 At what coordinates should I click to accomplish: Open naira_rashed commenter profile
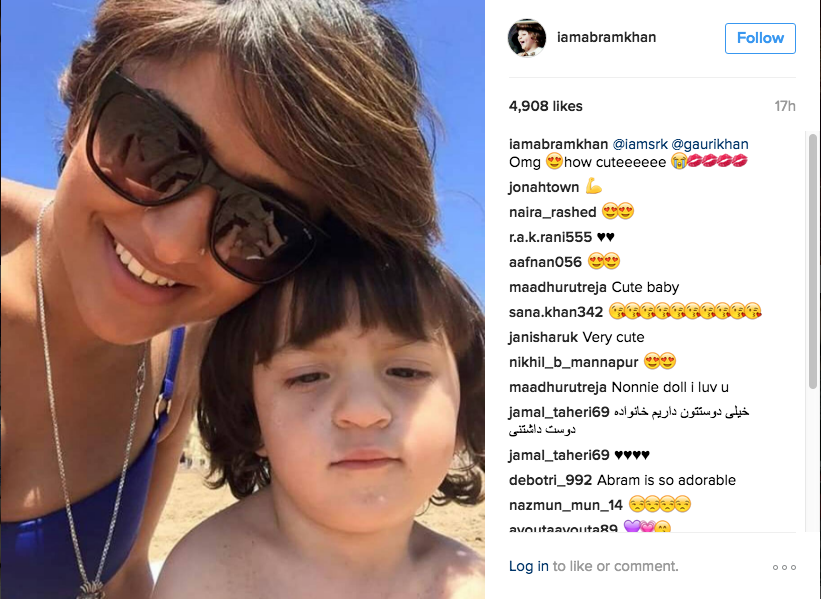[552, 212]
